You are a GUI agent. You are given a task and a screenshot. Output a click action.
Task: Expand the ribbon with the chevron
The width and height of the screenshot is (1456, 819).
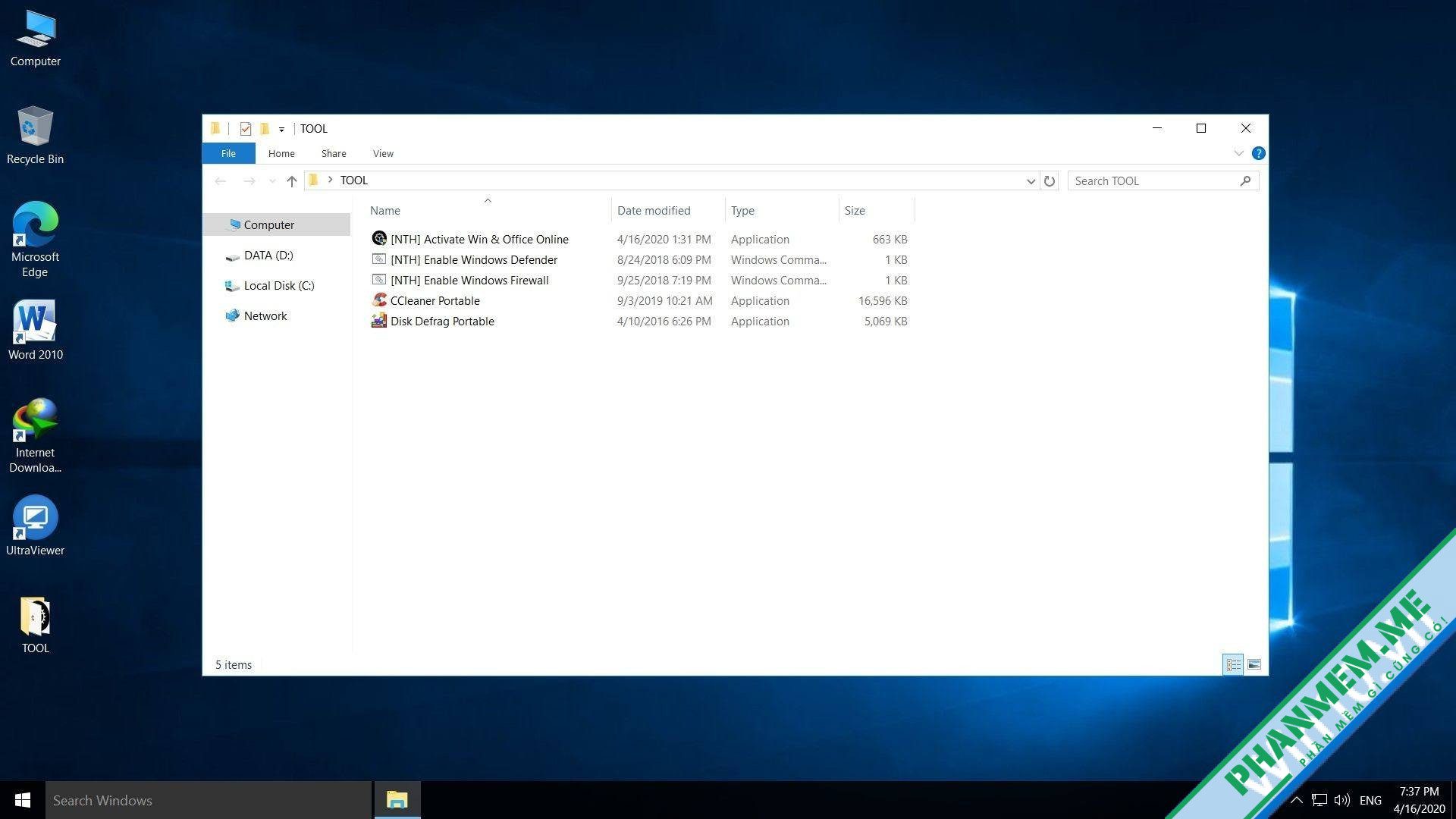point(1238,153)
